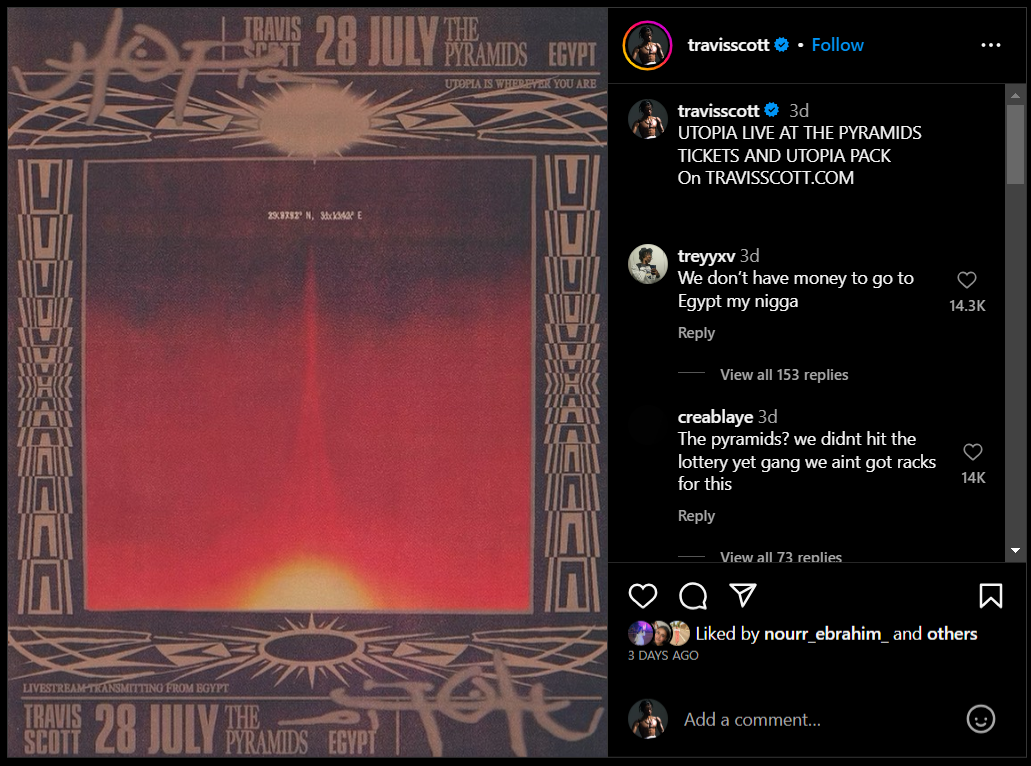Click the Utopia Pyramids poster image

click(308, 383)
